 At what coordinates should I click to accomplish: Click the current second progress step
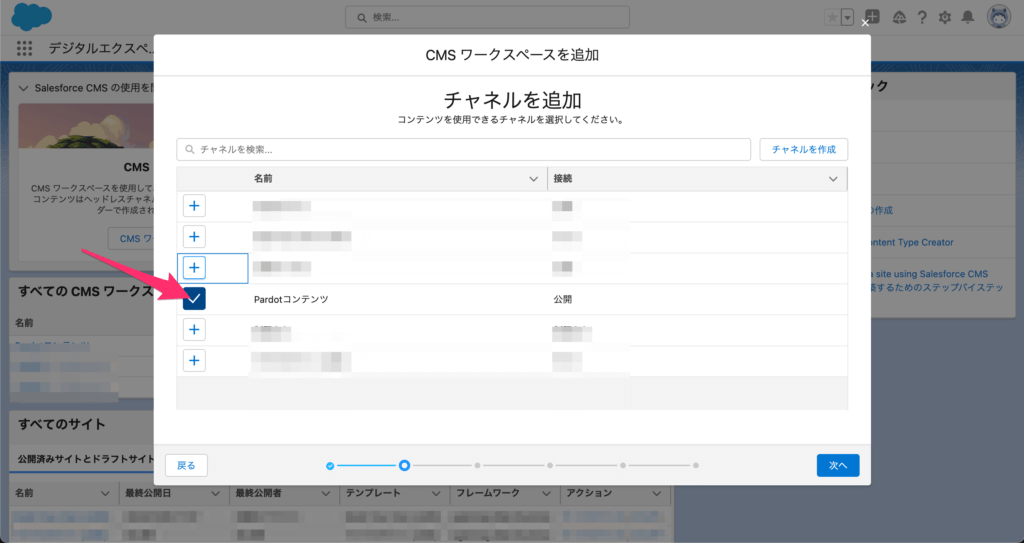pos(404,465)
